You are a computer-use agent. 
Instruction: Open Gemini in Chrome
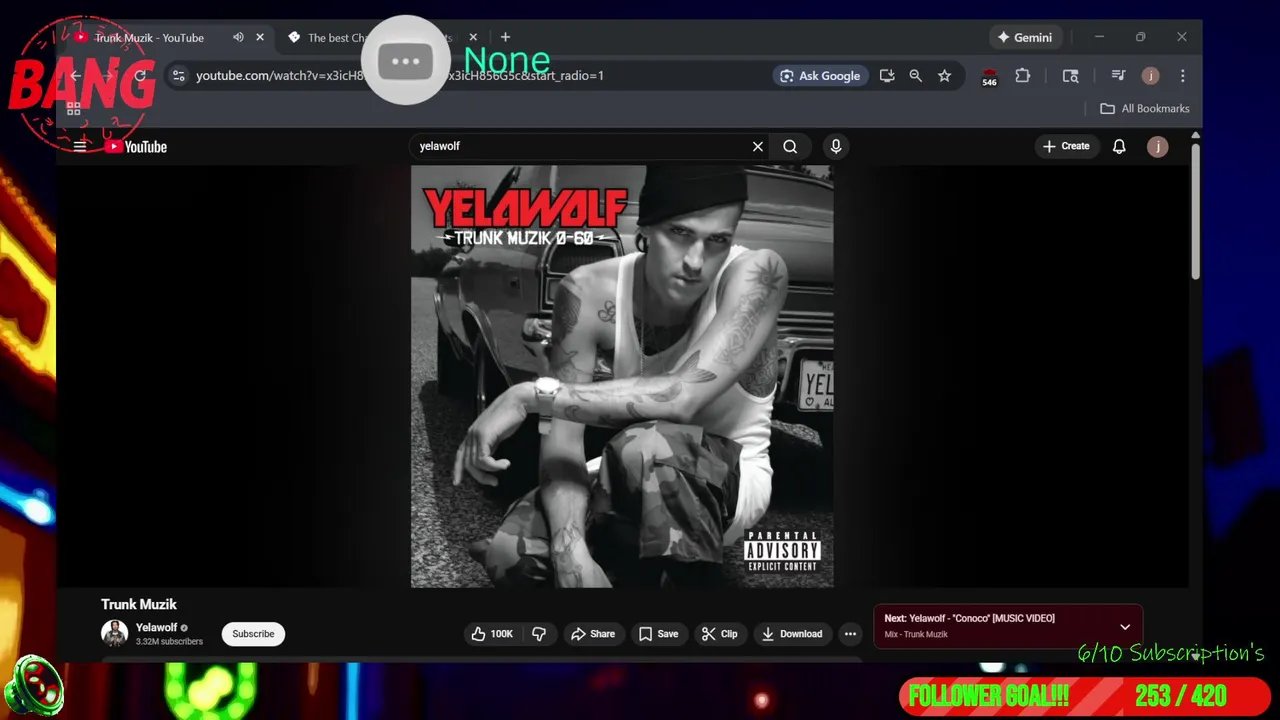[x=1024, y=38]
